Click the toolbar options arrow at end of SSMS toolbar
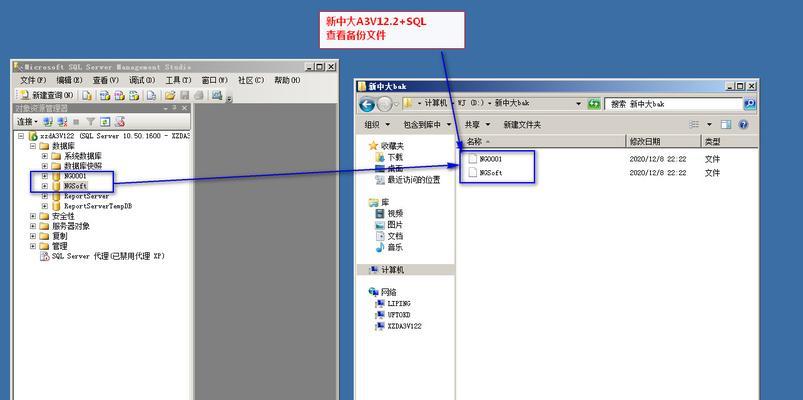Viewport: 803px width, 400px height. pyautogui.click(x=229, y=98)
